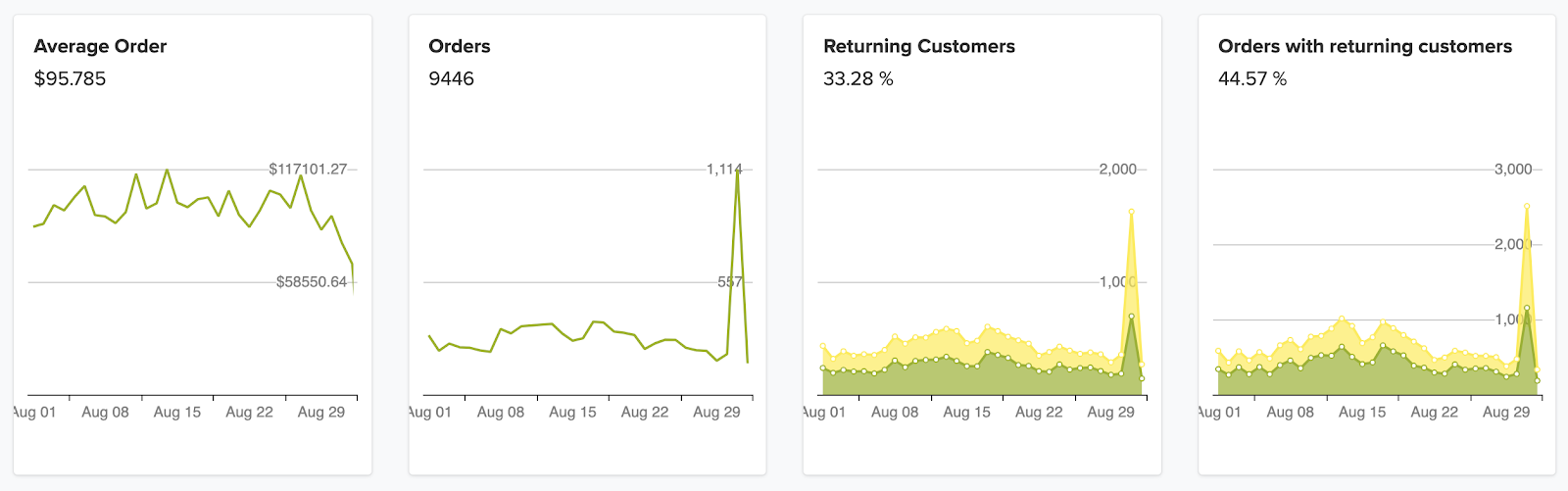Click the 3,000 label in the last chart
Image resolution: width=1568 pixels, height=491 pixels.
(x=1513, y=170)
